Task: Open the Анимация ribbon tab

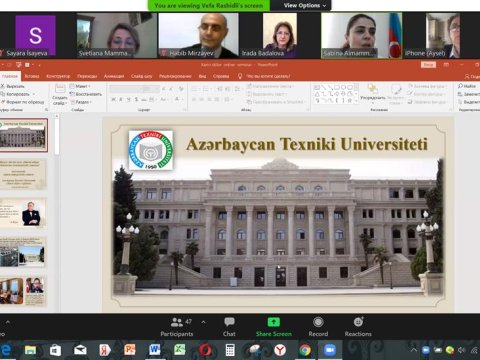Action: pos(114,76)
